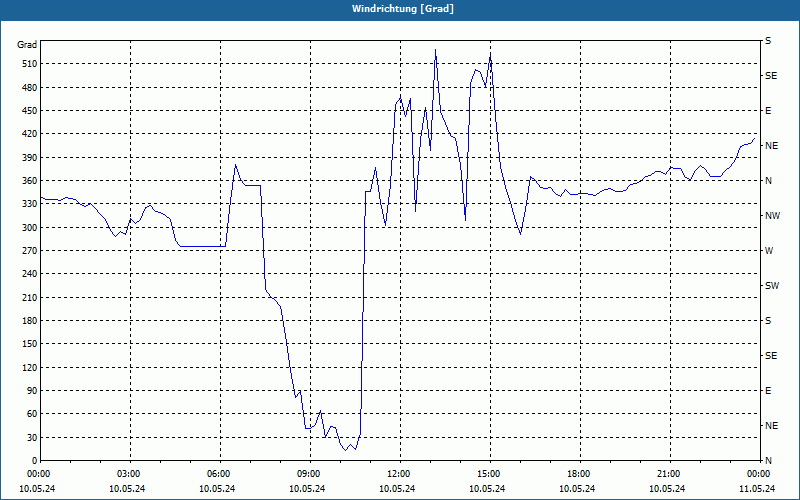The height and width of the screenshot is (500, 800).
Task: Click the NE compass label level with 420
Action: (x=771, y=146)
